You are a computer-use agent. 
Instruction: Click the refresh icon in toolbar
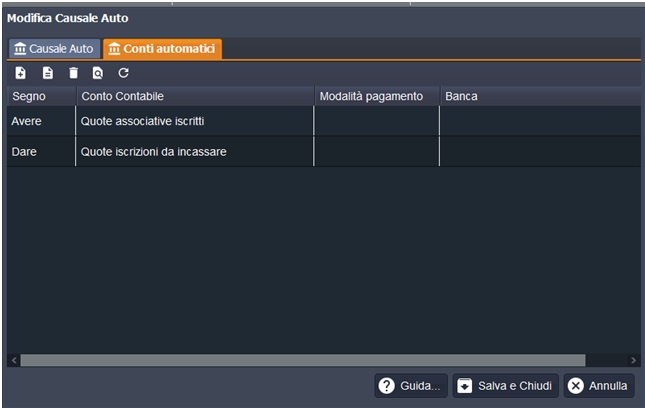point(124,73)
